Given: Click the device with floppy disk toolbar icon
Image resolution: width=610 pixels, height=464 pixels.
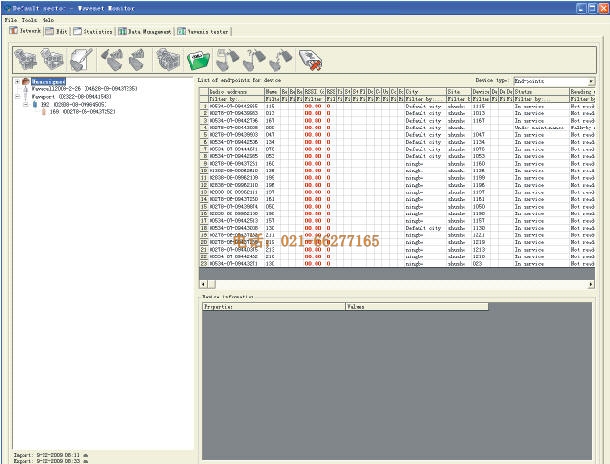Looking at the screenshot, I should point(228,60).
